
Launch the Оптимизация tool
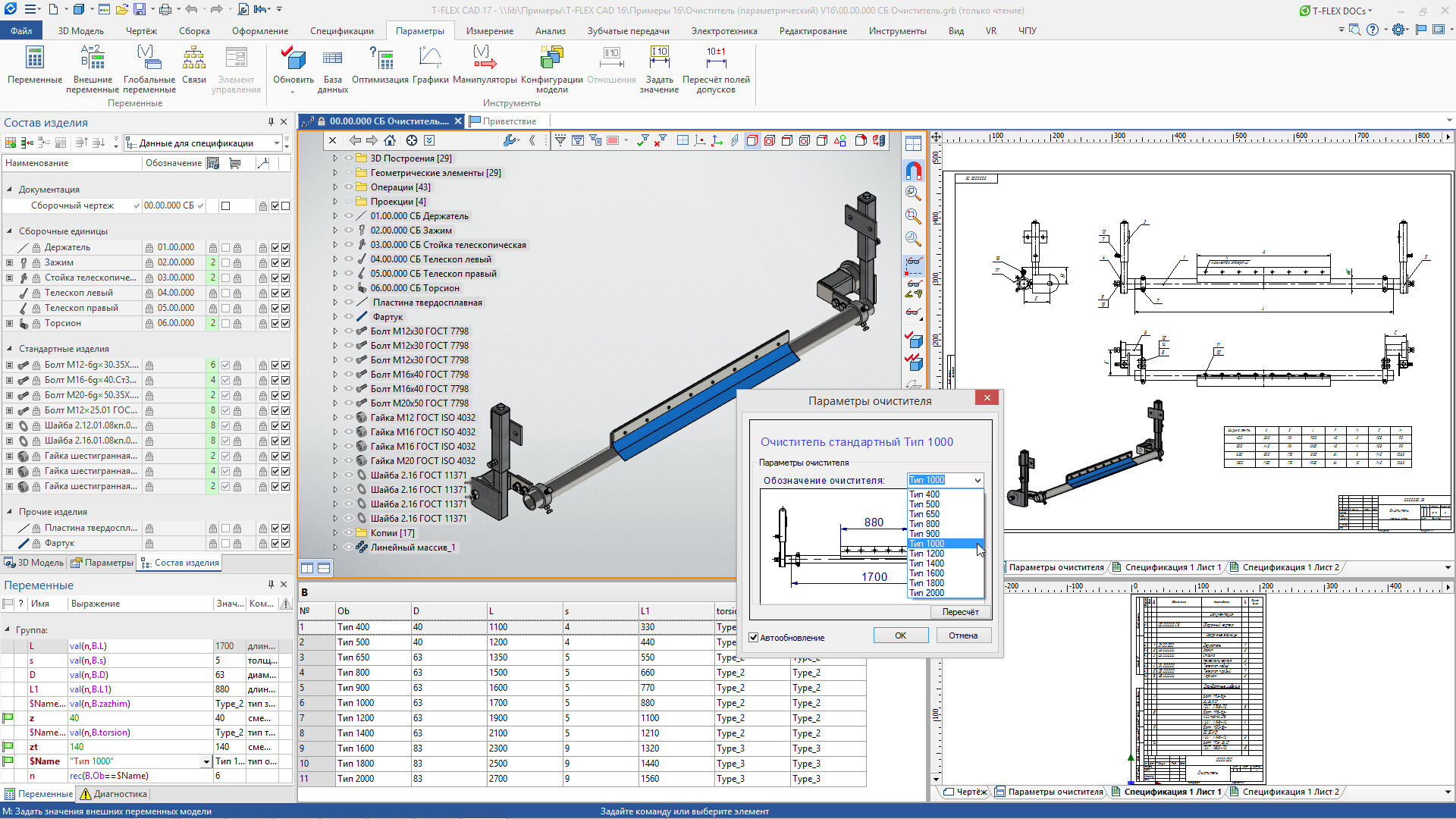click(x=380, y=58)
